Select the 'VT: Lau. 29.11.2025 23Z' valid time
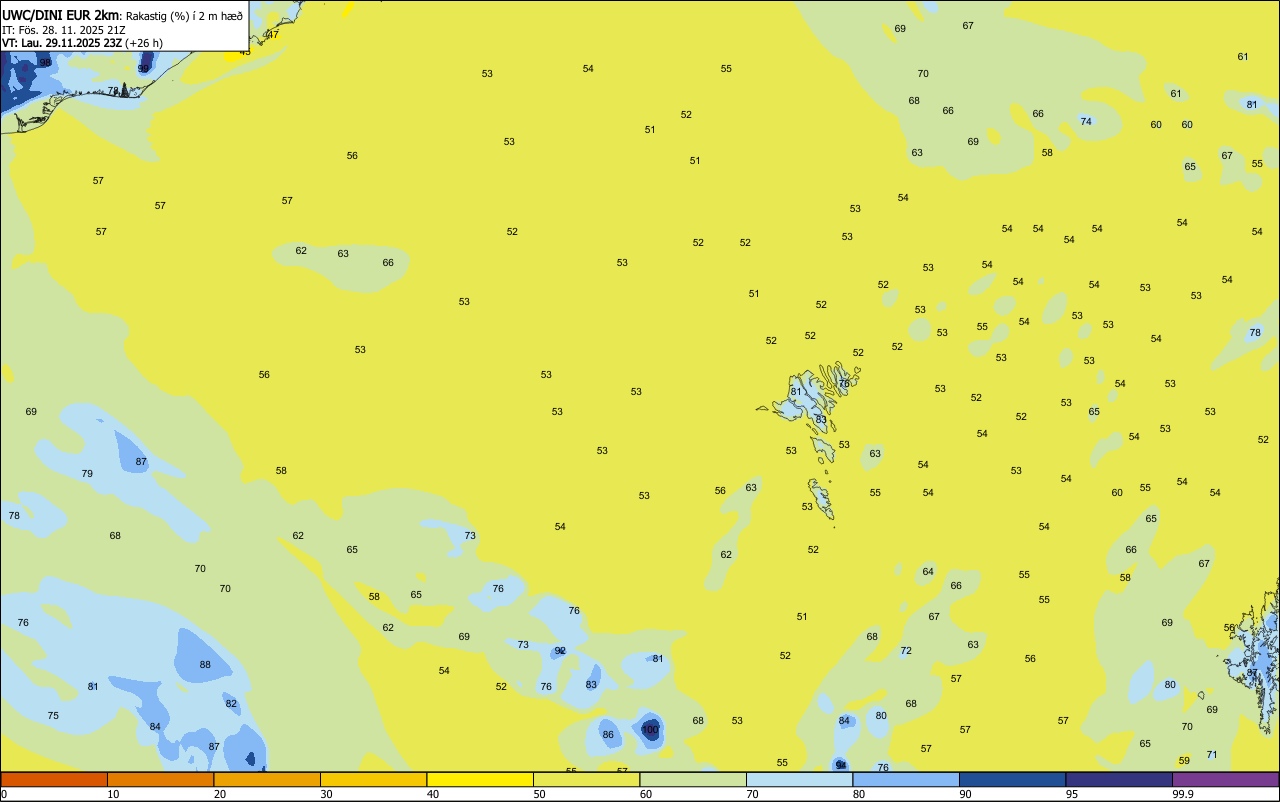Image resolution: width=1280 pixels, height=802 pixels. (62, 43)
